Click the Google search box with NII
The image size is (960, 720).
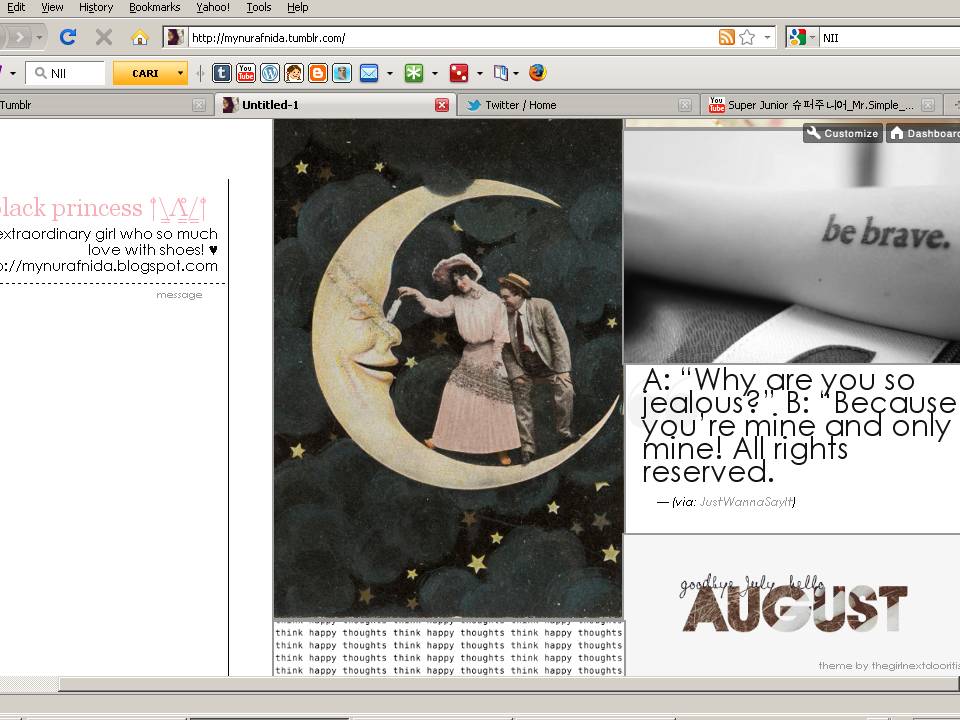click(889, 37)
